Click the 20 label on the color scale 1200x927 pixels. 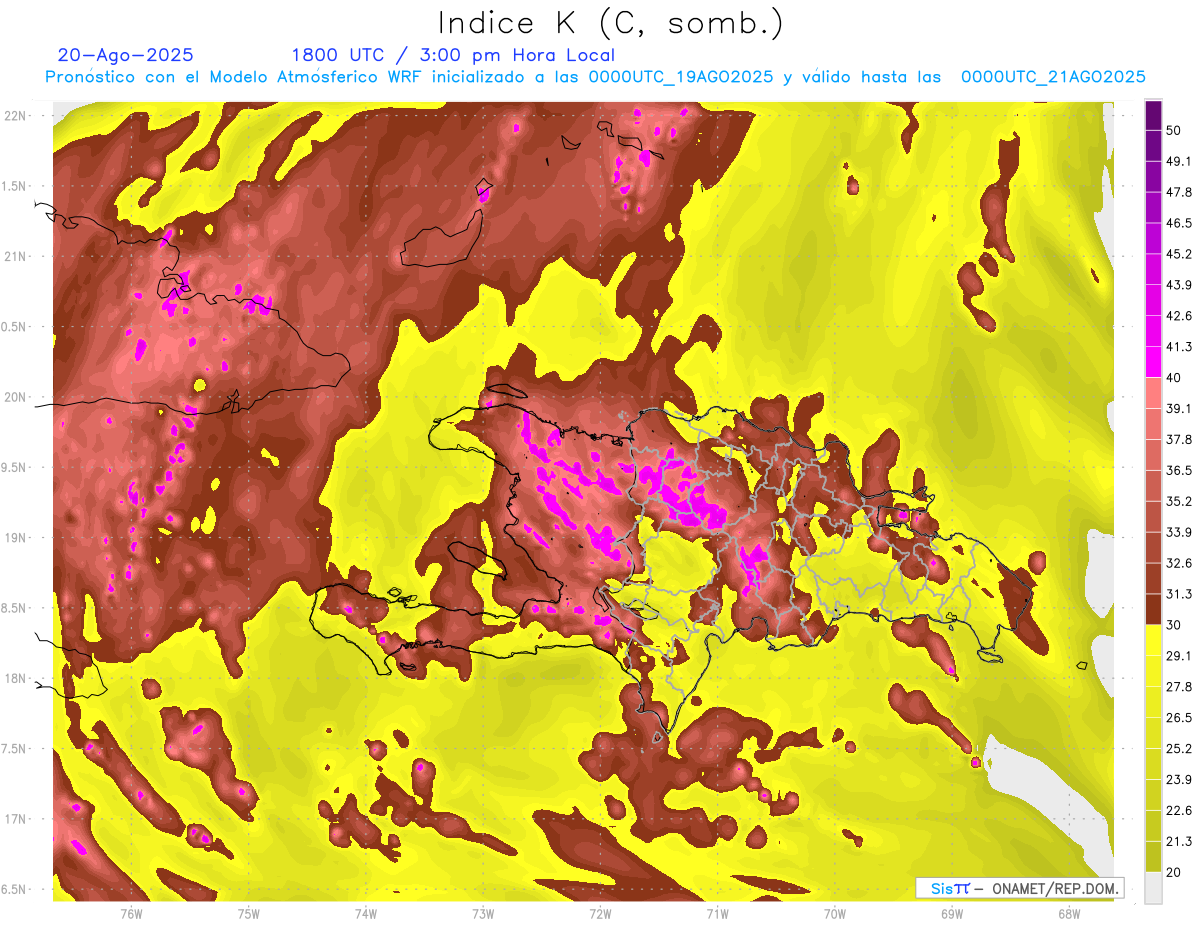[x=1174, y=872]
